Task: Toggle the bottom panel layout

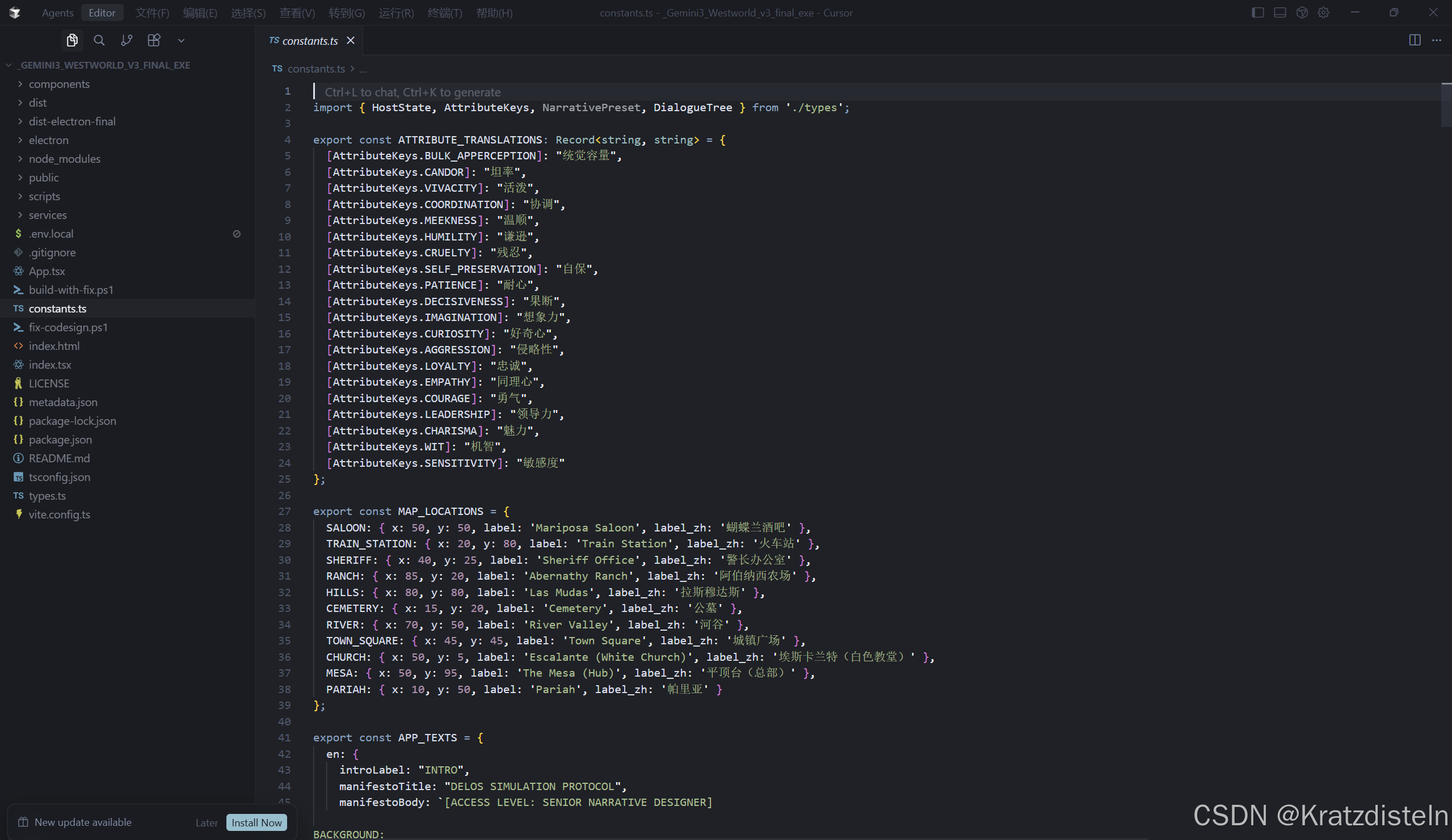Action: coord(1280,12)
